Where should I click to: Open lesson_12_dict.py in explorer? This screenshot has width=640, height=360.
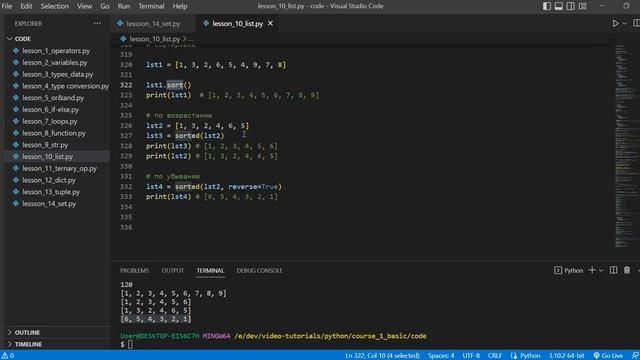tap(49, 180)
